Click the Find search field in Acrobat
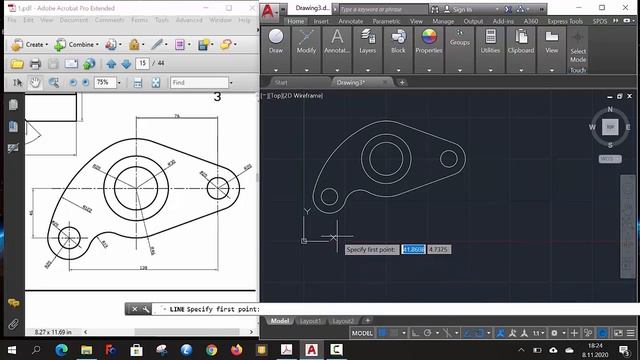This screenshot has width=640, height=360. click(199, 82)
